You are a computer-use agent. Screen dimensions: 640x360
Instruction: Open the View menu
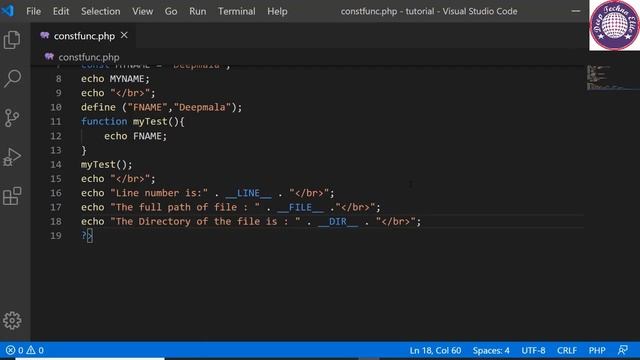coord(142,11)
